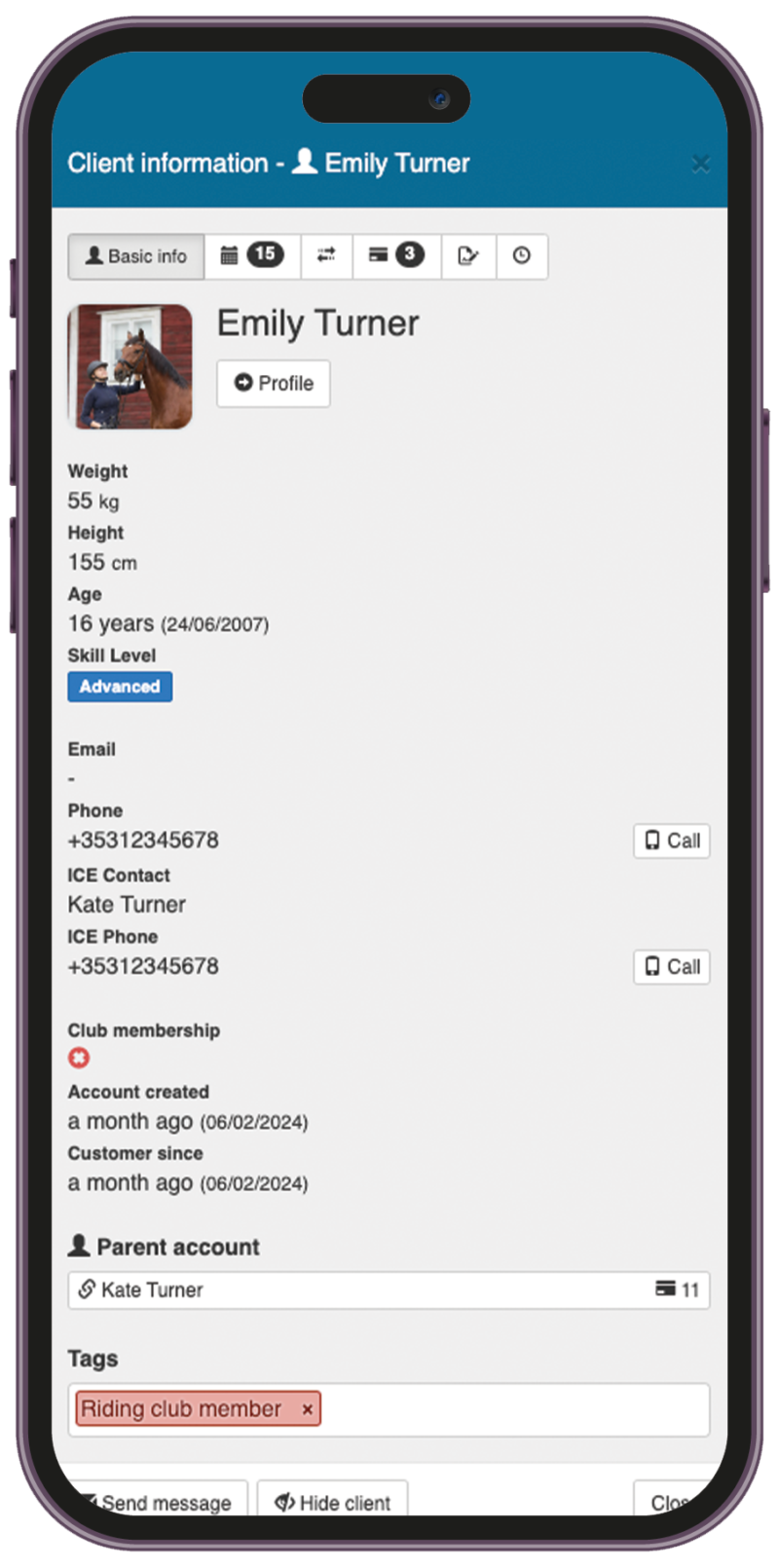Click the Advanced skill level badge

pyautogui.click(x=120, y=687)
